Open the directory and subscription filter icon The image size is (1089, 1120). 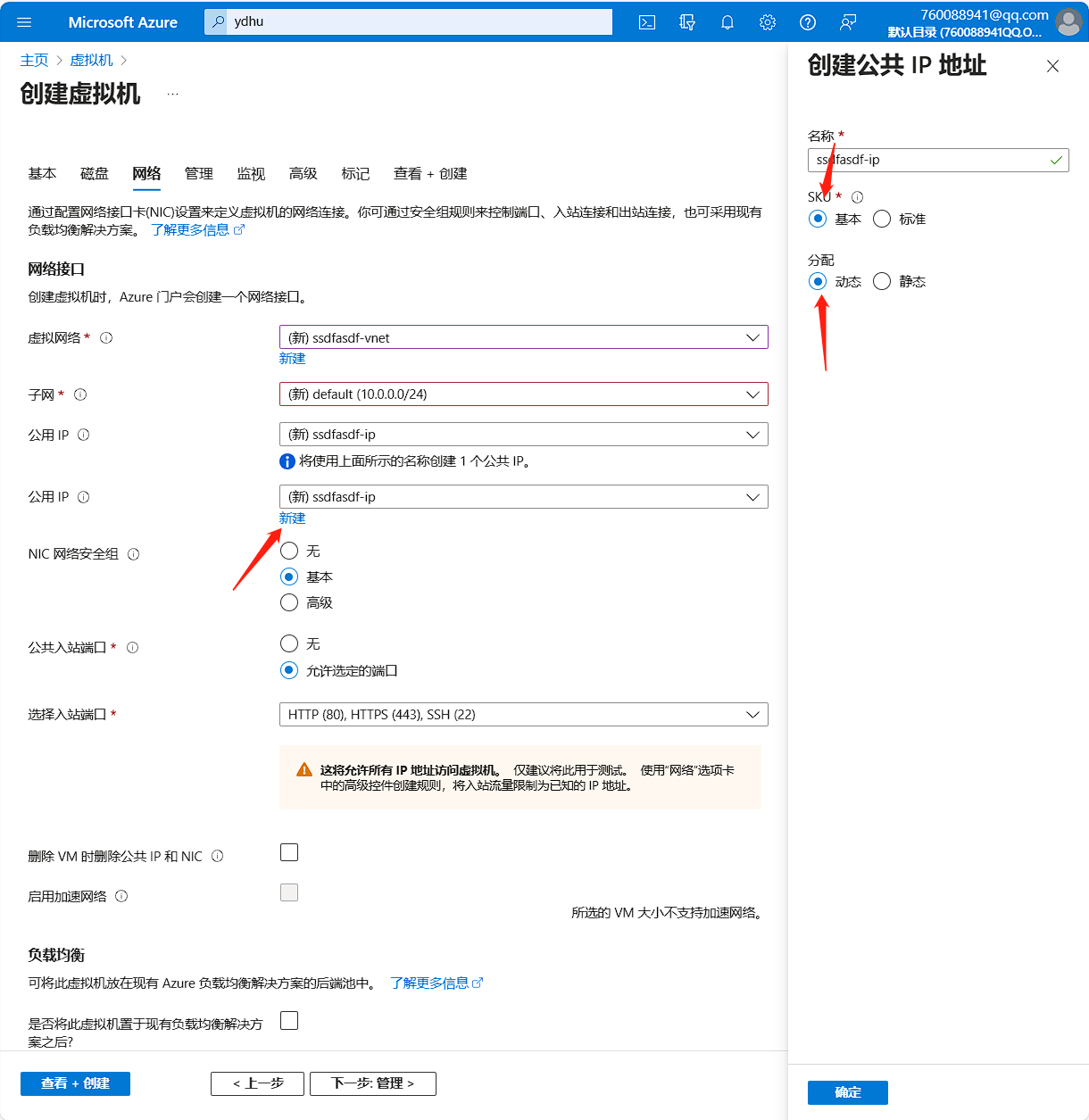[x=687, y=22]
